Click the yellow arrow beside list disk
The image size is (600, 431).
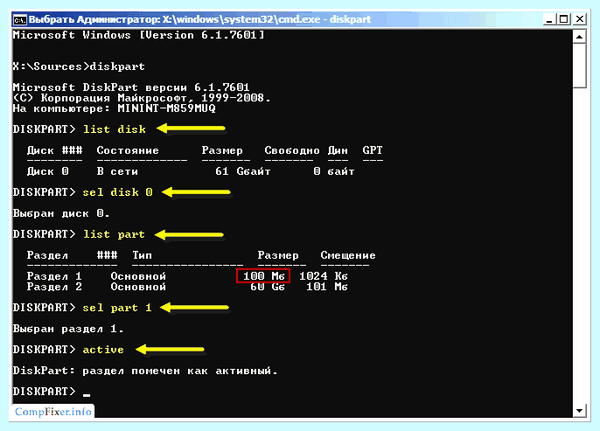191,129
